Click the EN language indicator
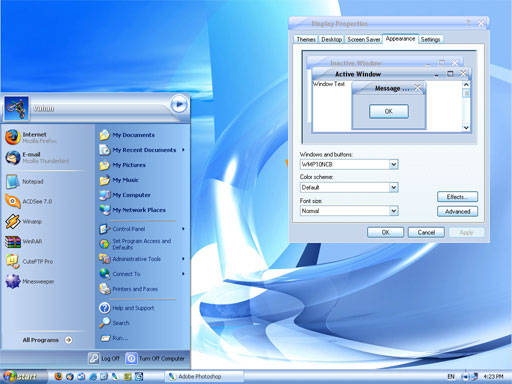This screenshot has height=384, width=512. 451,377
